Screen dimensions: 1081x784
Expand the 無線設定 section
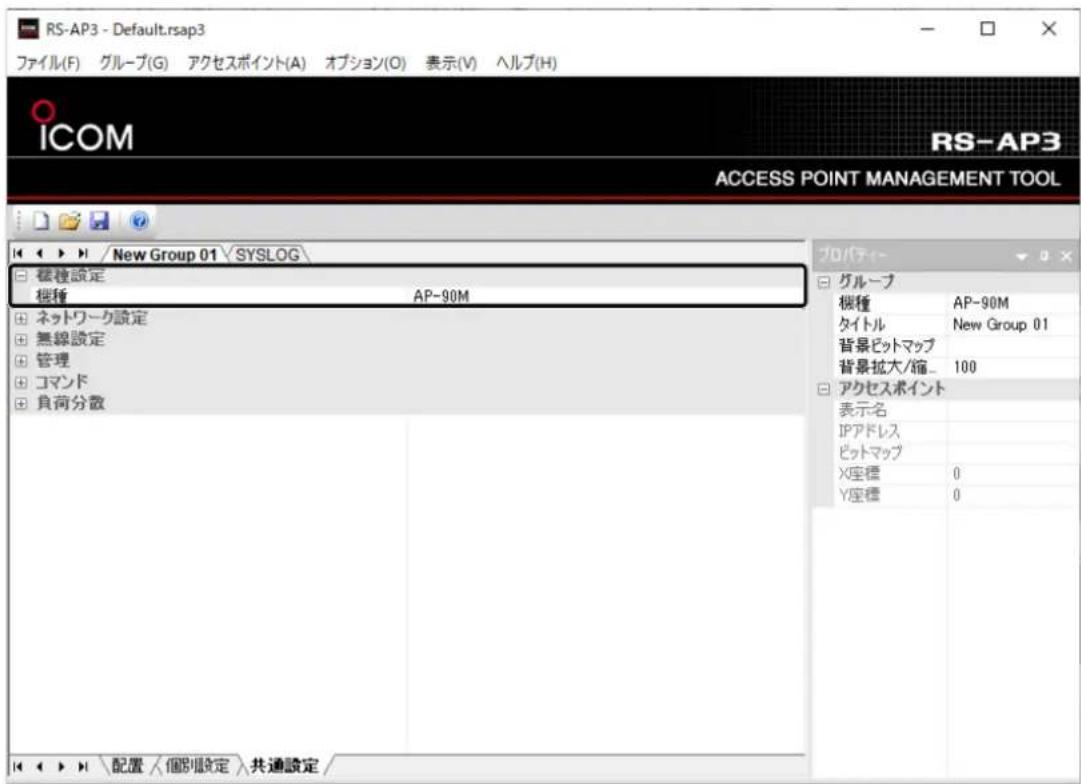pos(21,340)
